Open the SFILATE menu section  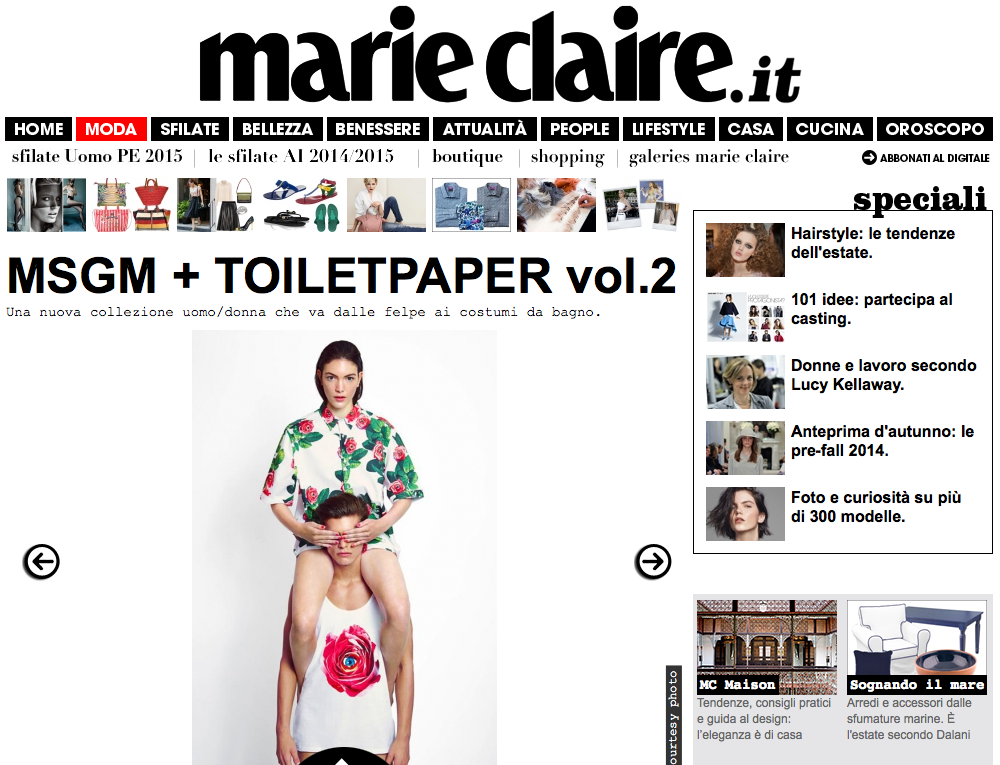(190, 129)
